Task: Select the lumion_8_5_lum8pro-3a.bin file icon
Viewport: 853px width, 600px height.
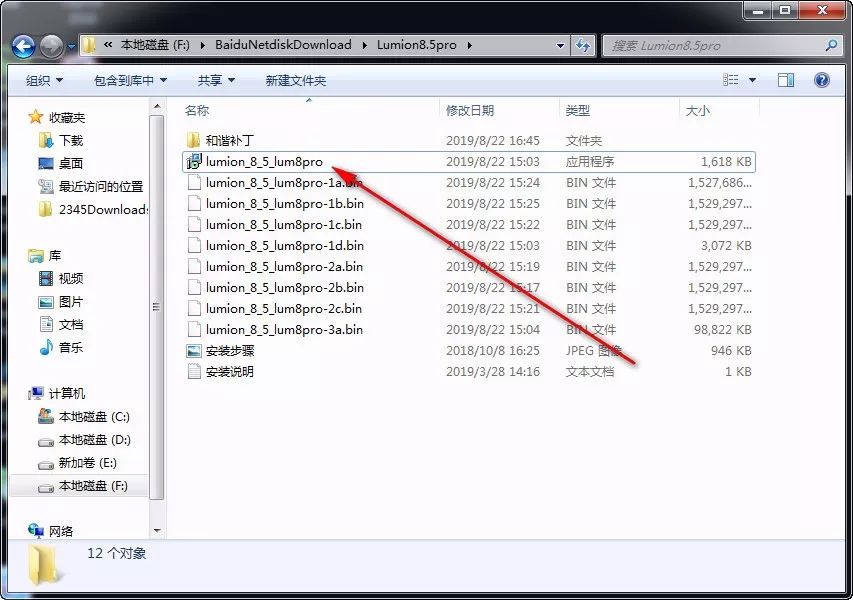Action: [x=194, y=329]
